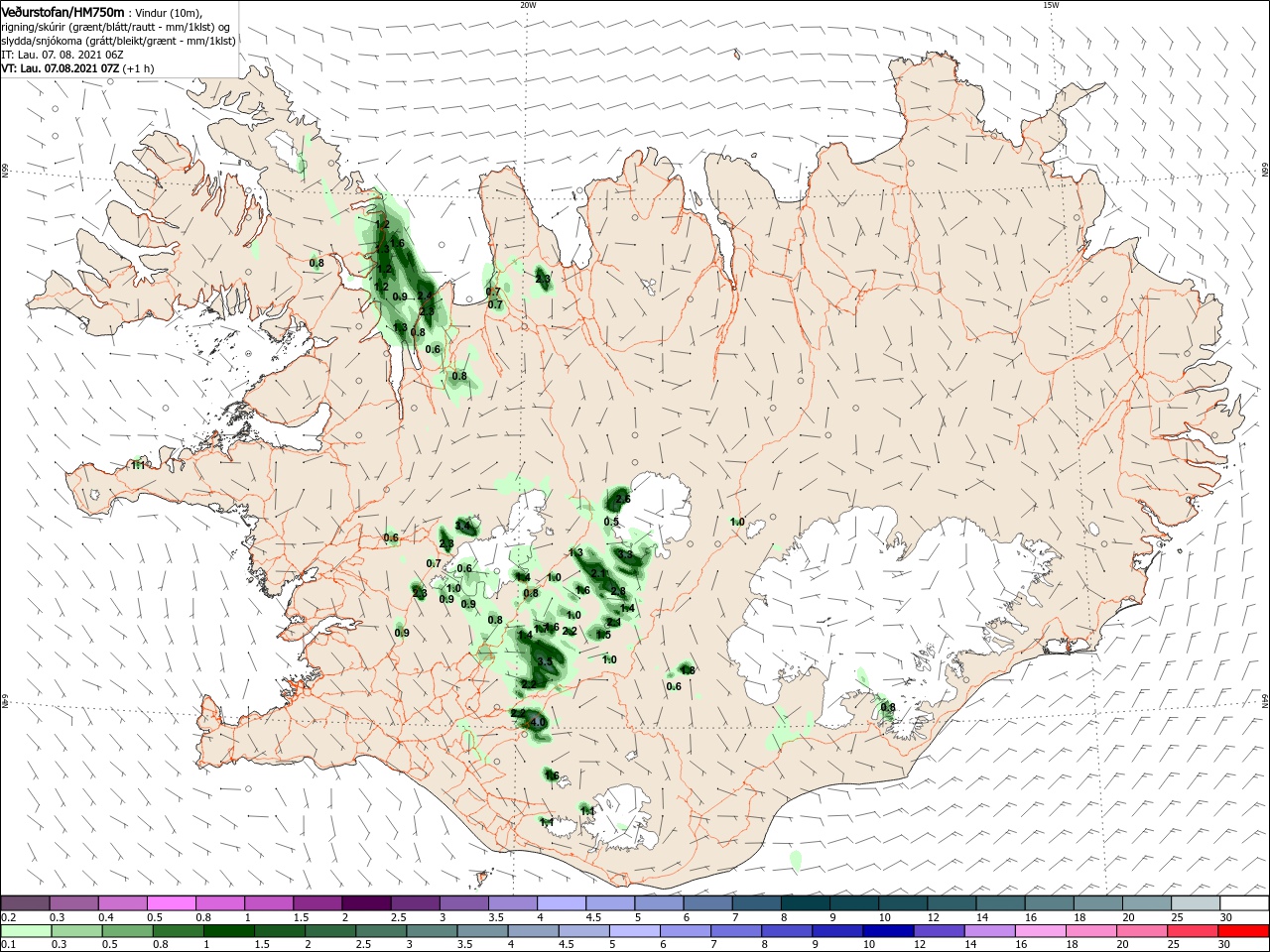Select pink lower legend swatch labeled 18
This screenshot has height=952, width=1270.
pyautogui.click(x=1092, y=931)
